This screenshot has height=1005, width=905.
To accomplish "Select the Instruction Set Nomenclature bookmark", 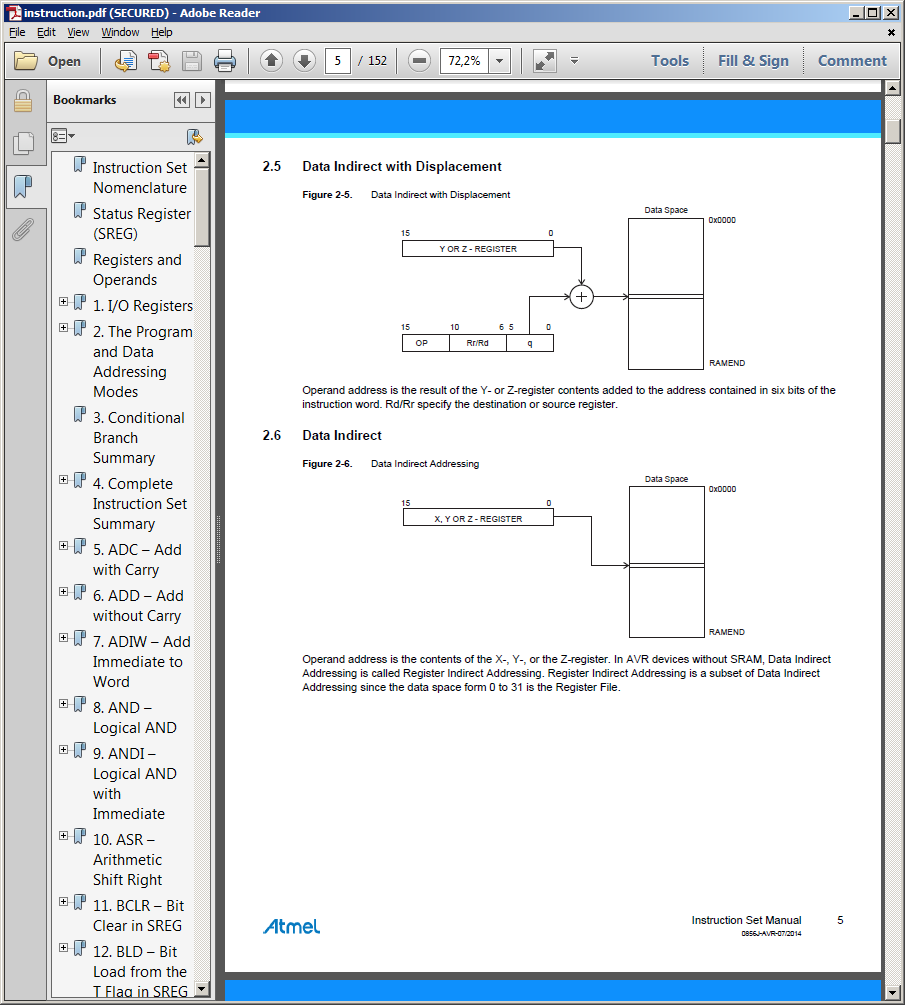I will click(140, 178).
